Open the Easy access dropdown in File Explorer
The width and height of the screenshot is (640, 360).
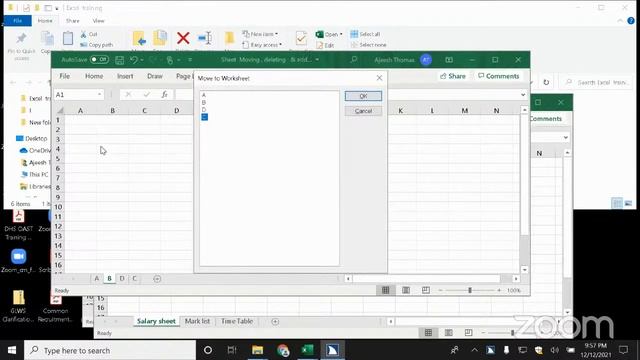pyautogui.click(x=262, y=45)
